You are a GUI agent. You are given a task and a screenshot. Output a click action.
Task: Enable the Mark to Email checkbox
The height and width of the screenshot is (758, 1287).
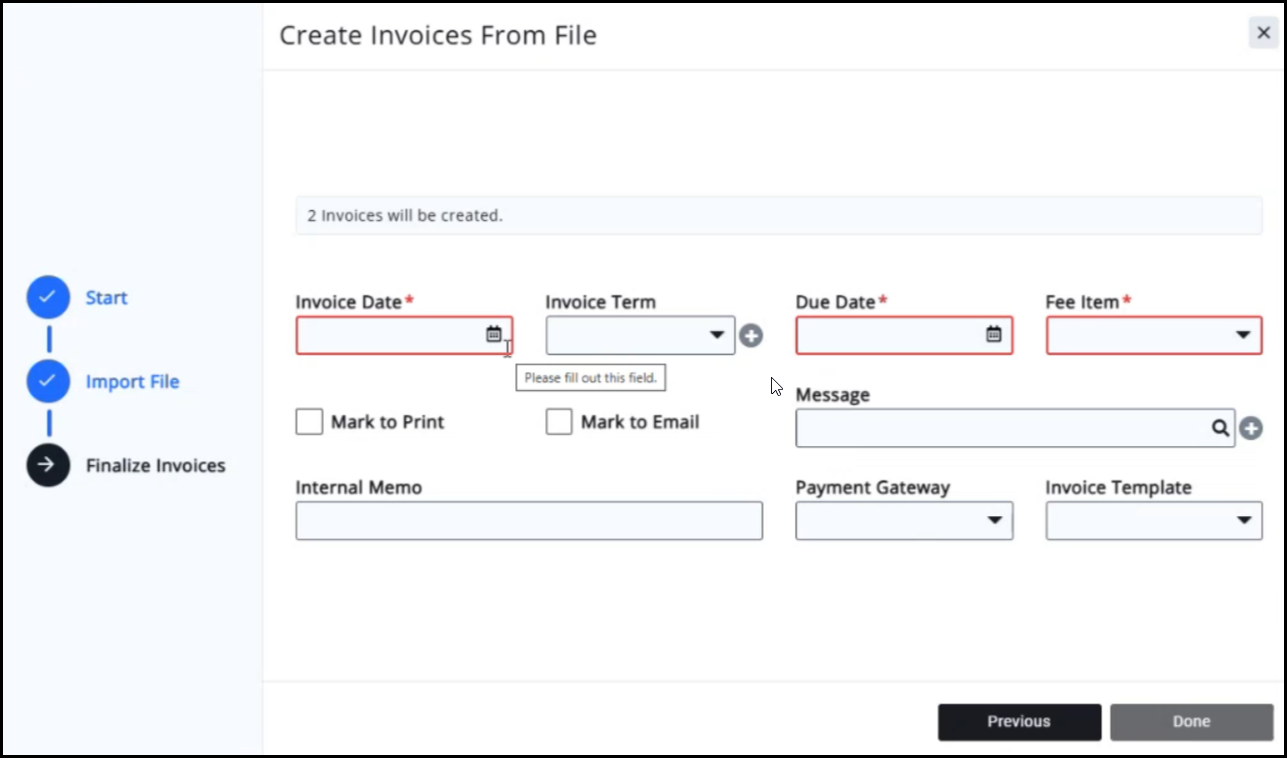(559, 422)
